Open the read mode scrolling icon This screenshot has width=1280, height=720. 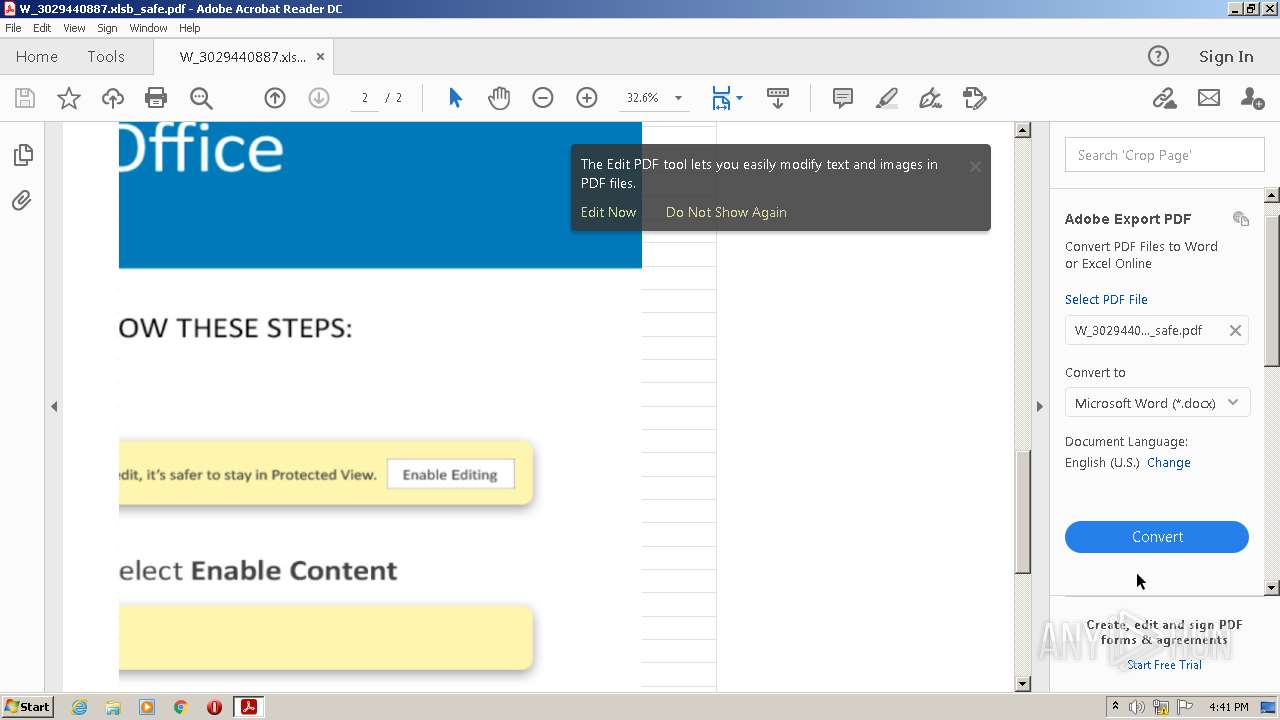[x=778, y=98]
